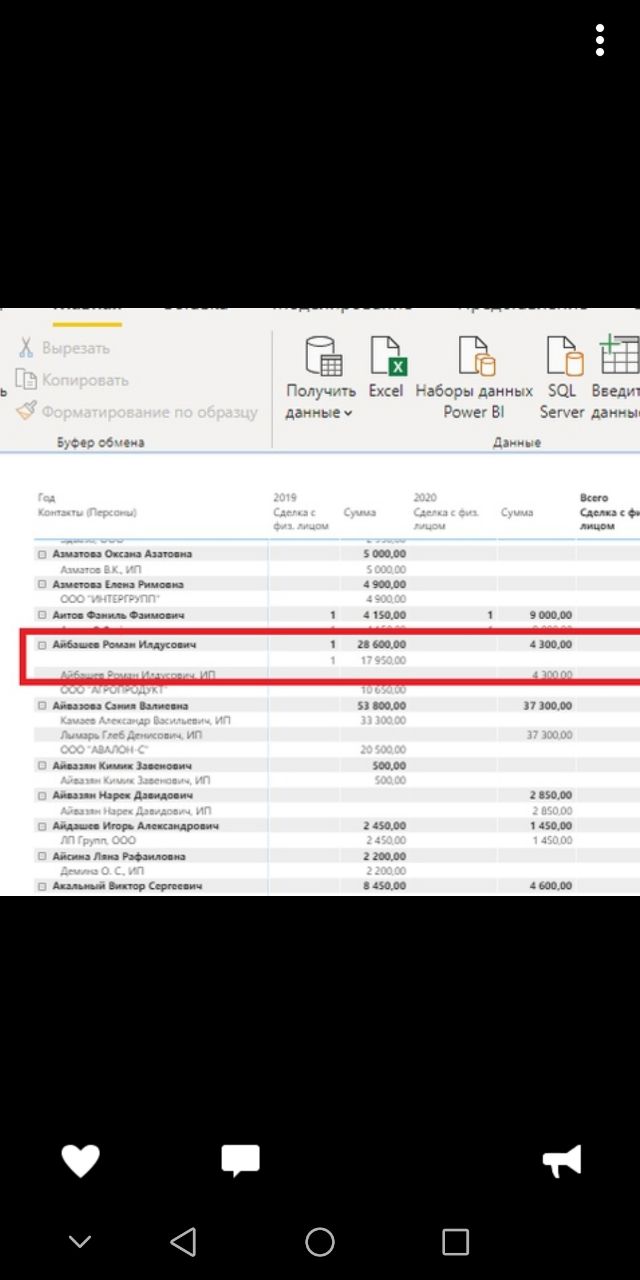Screen dimensions: 640x1280
Task: Click the 4 600,00 cell for Акальный
Action: (x=551, y=887)
